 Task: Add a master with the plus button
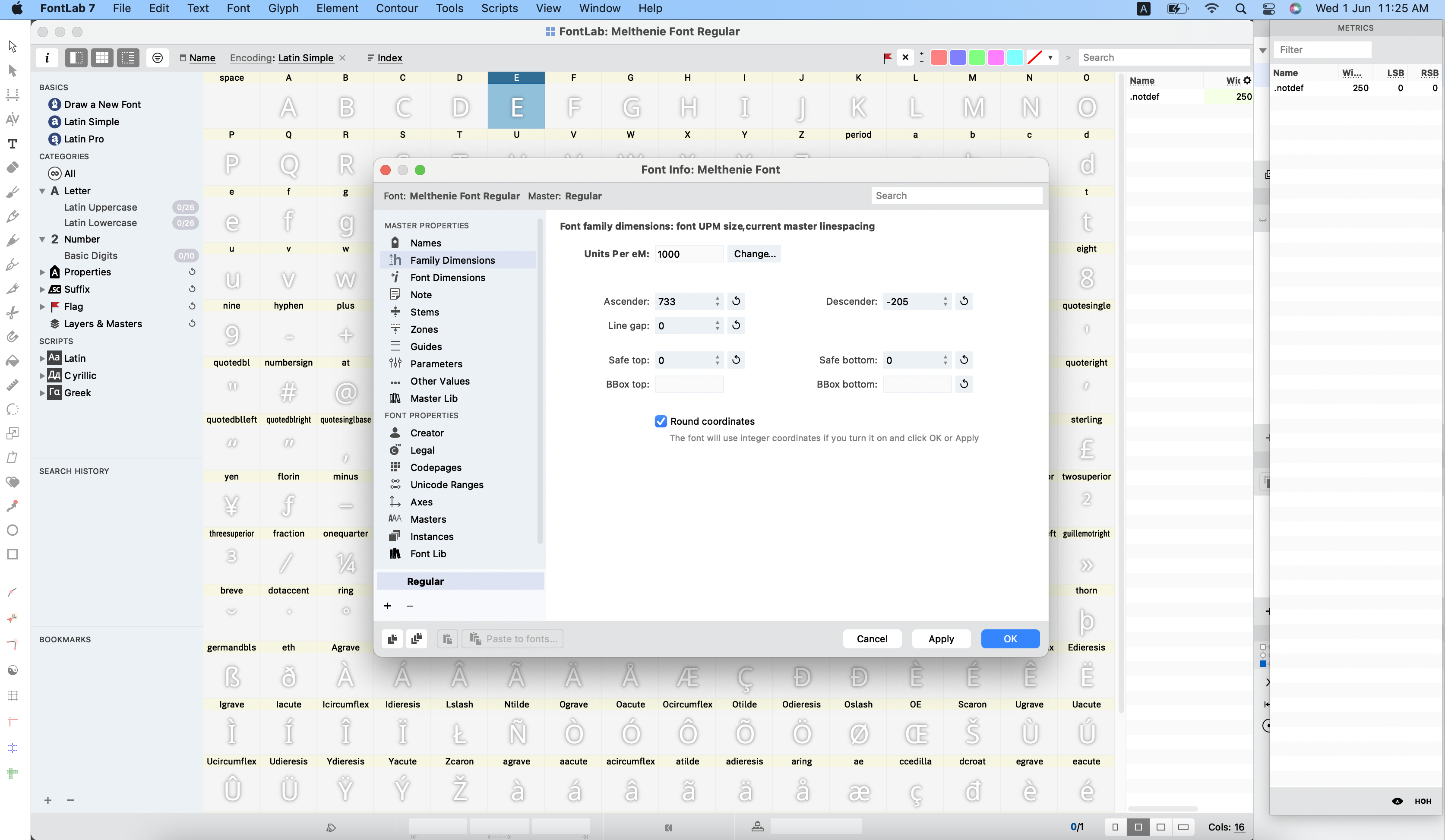388,606
